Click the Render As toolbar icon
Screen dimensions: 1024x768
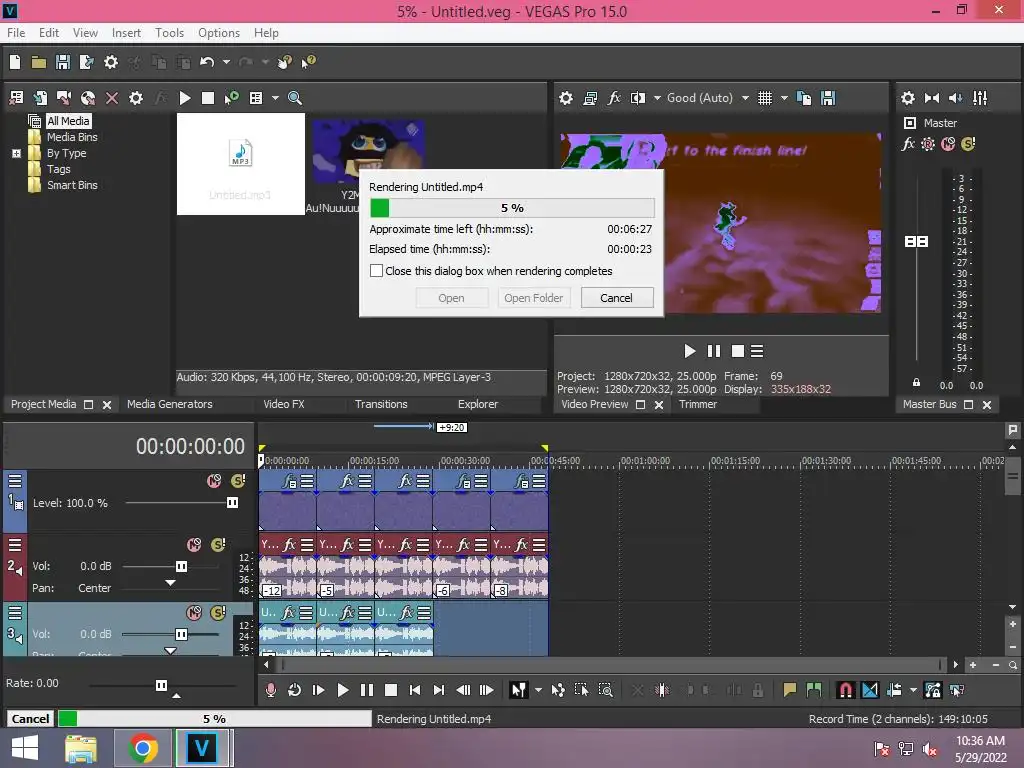pyautogui.click(x=86, y=62)
